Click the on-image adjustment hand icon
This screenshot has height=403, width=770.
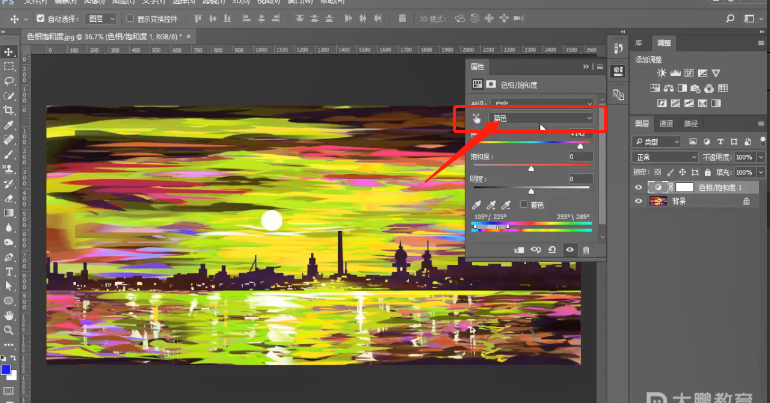[x=477, y=119]
